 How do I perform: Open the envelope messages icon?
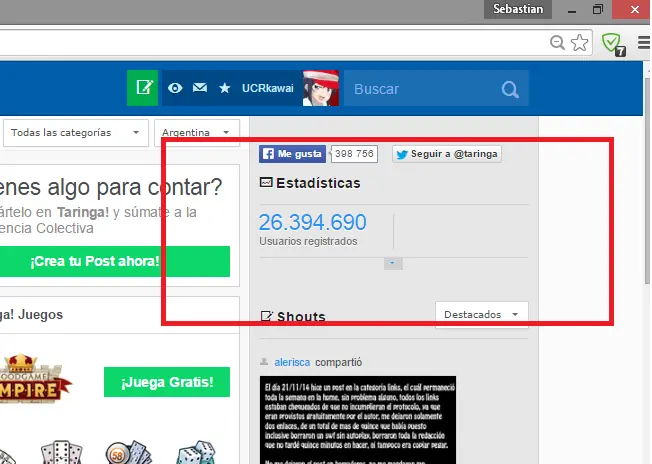click(x=200, y=88)
